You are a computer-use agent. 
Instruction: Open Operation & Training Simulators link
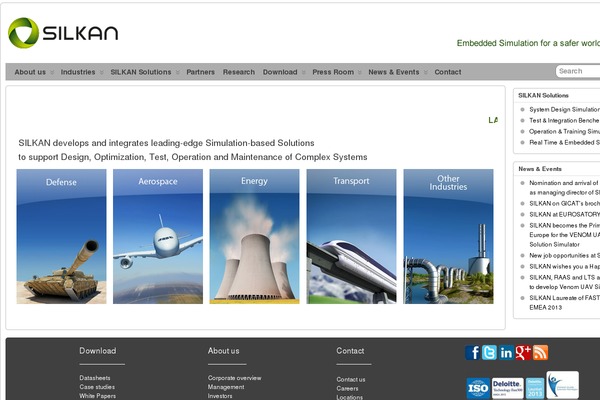pyautogui.click(x=564, y=132)
